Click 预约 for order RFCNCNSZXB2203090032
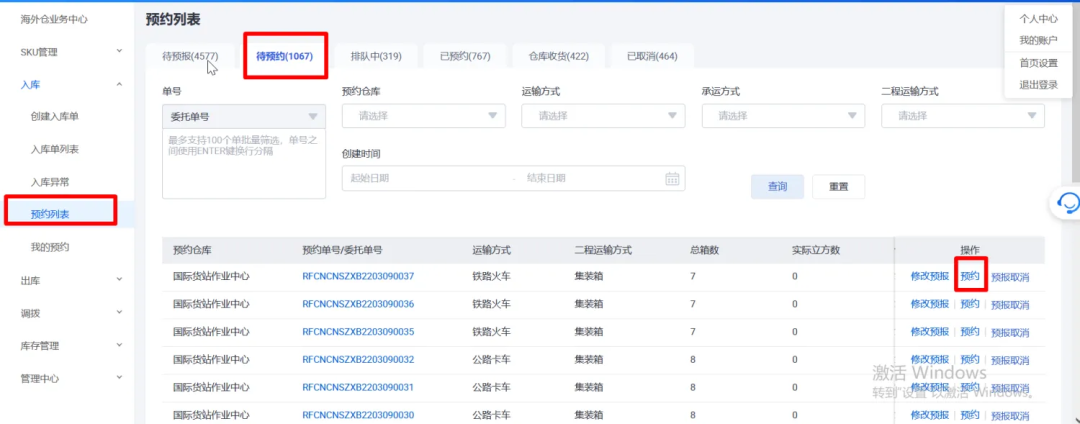Image resolution: width=1080 pixels, height=424 pixels. tap(970, 359)
